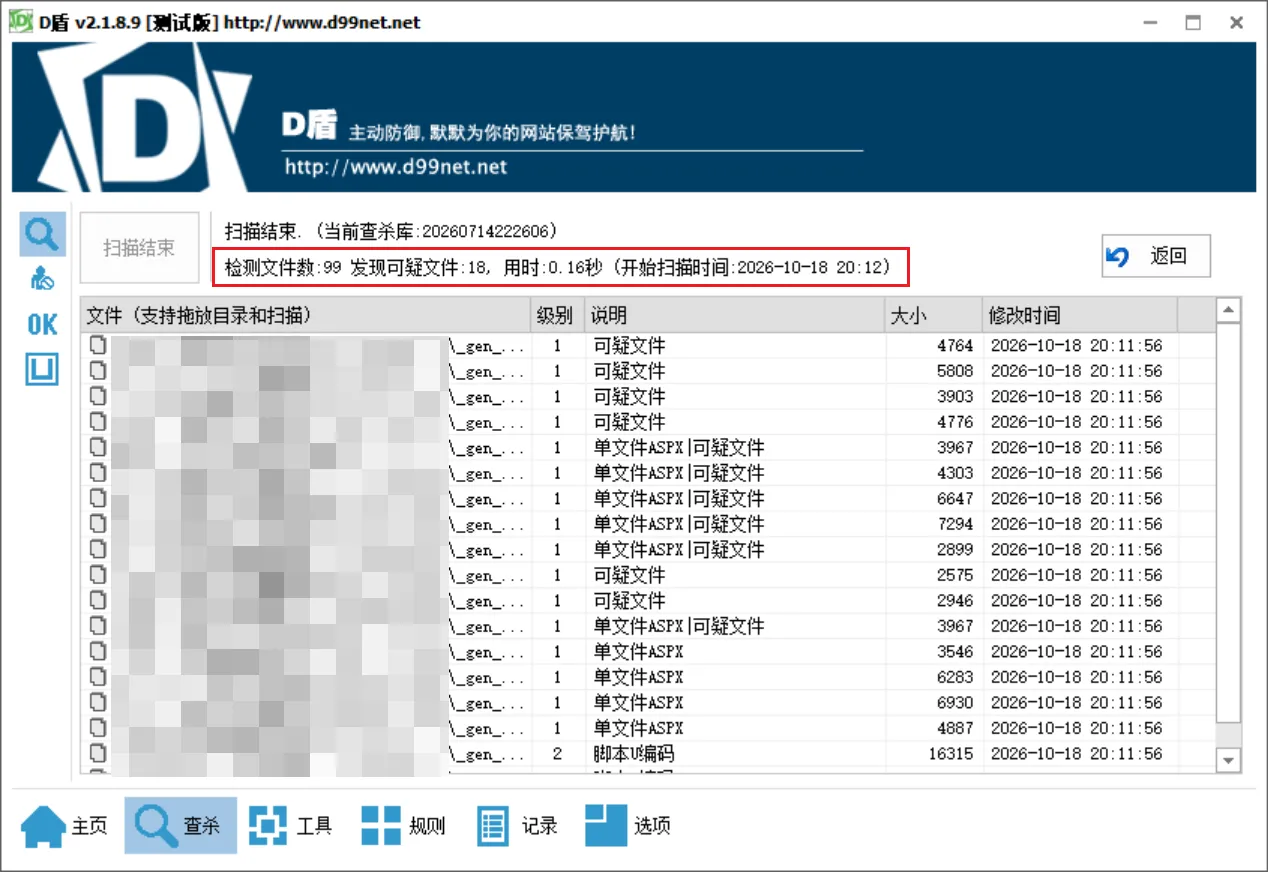Screen dimensions: 1268x872
Task: Click the list scrollbar up arrow
Action: tap(1229, 310)
